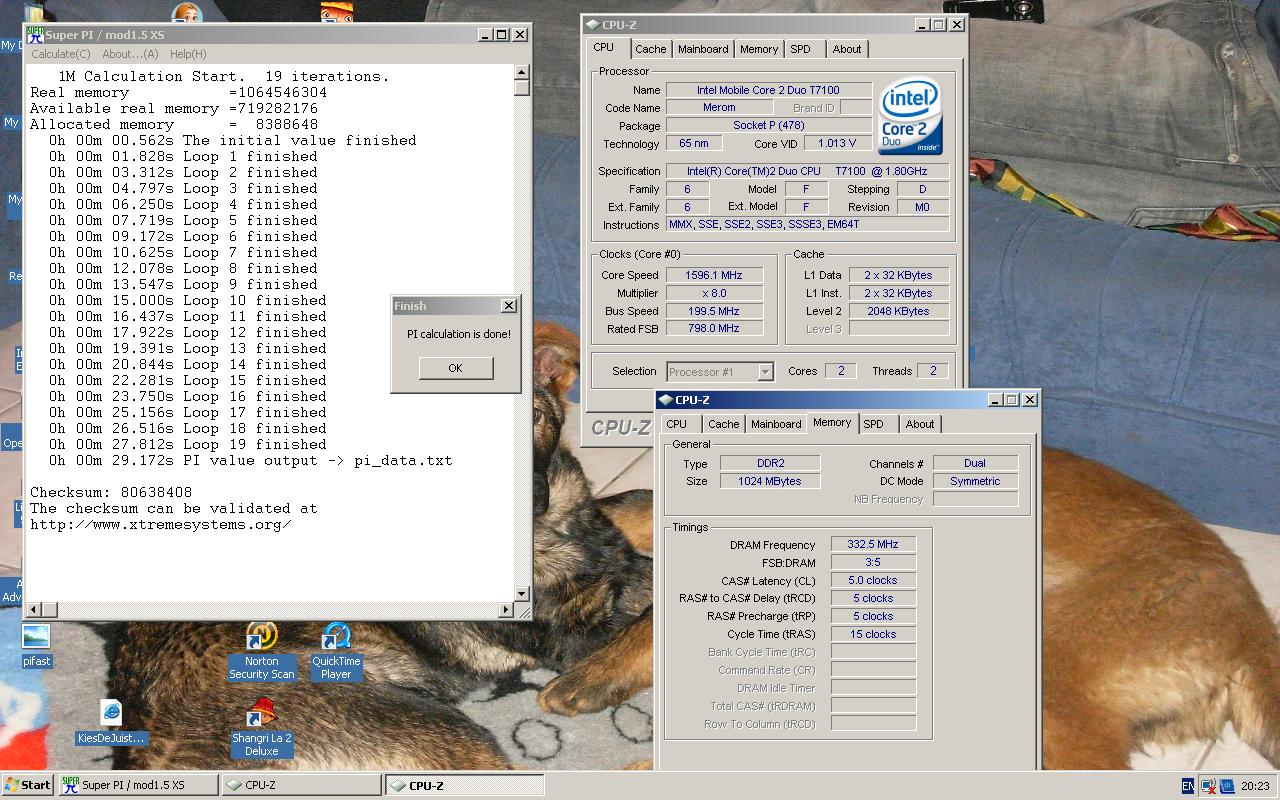This screenshot has height=800, width=1280.
Task: Click the xtremesystems.org URL text in Super PI
Action: click(x=160, y=525)
